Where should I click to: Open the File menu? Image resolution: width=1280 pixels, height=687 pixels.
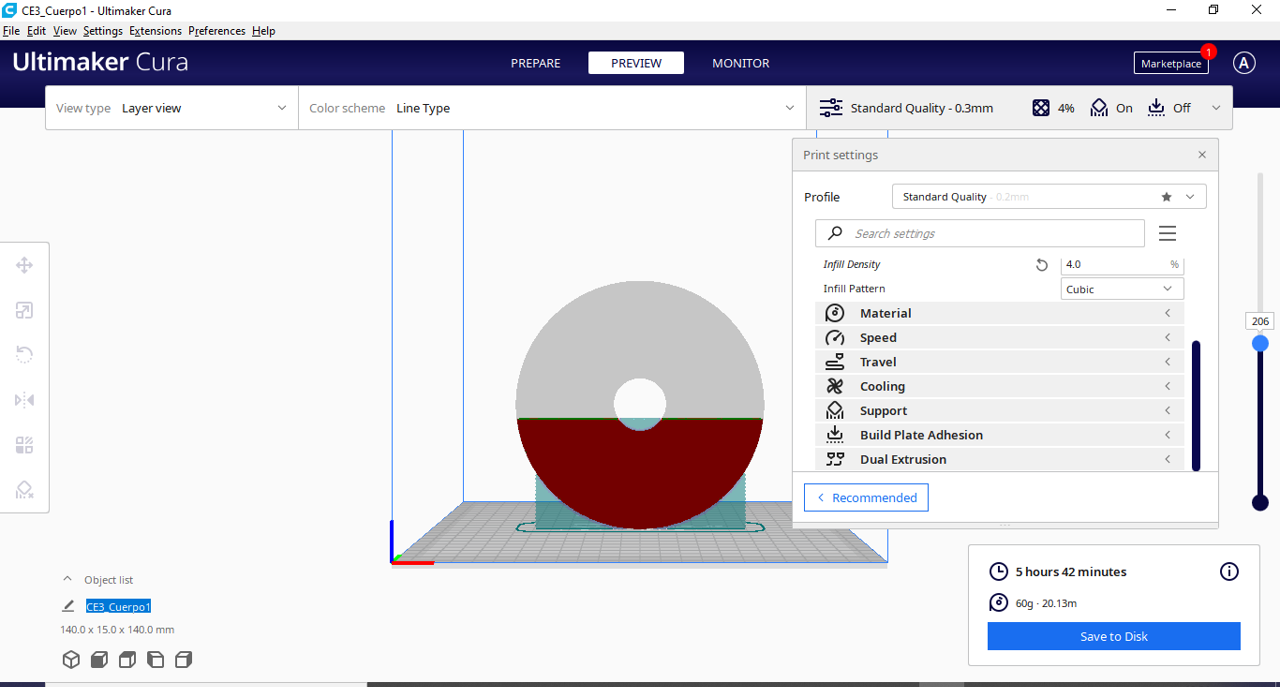click(x=11, y=31)
